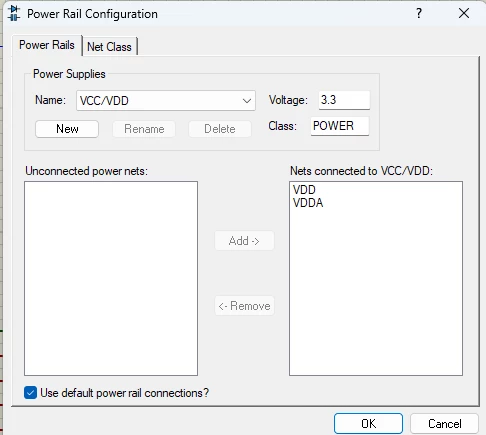Click the Voltage field showing 3.3
This screenshot has width=486, height=435.
[x=344, y=100]
